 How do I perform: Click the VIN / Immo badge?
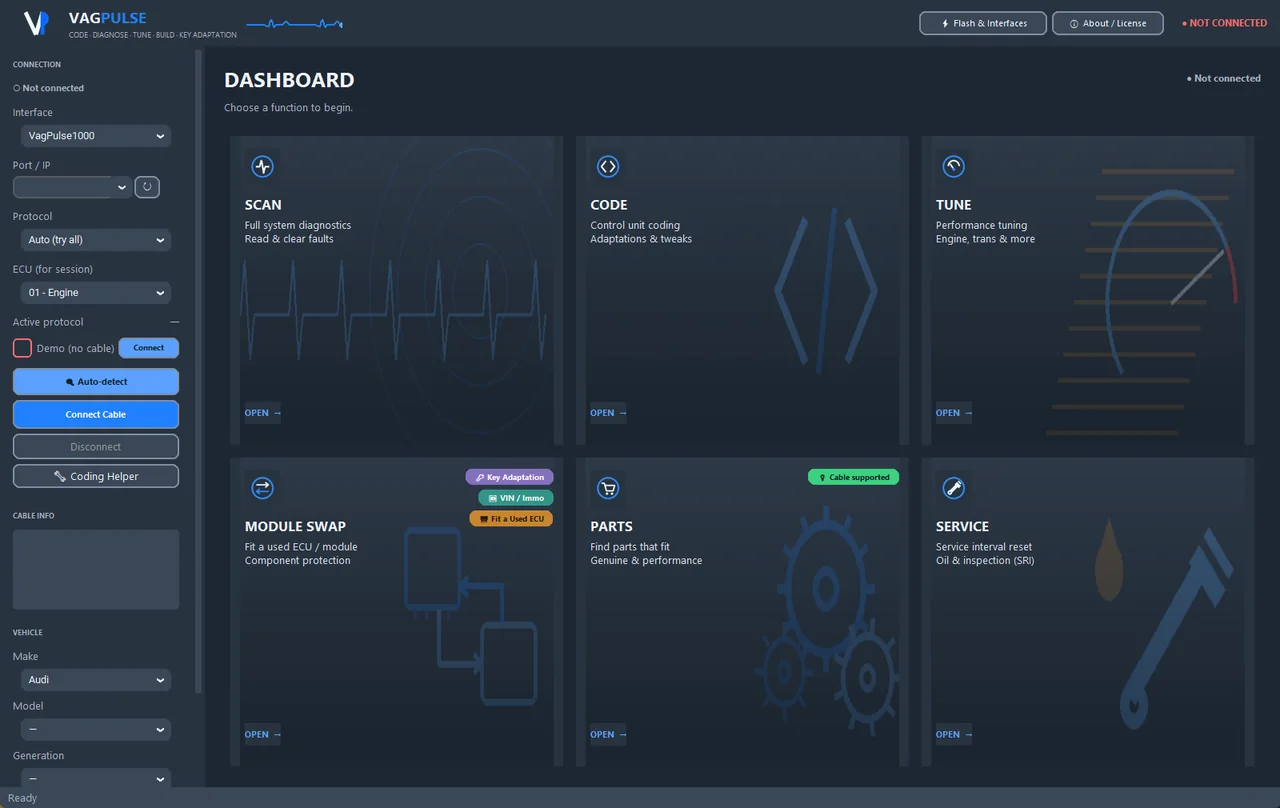pos(516,498)
